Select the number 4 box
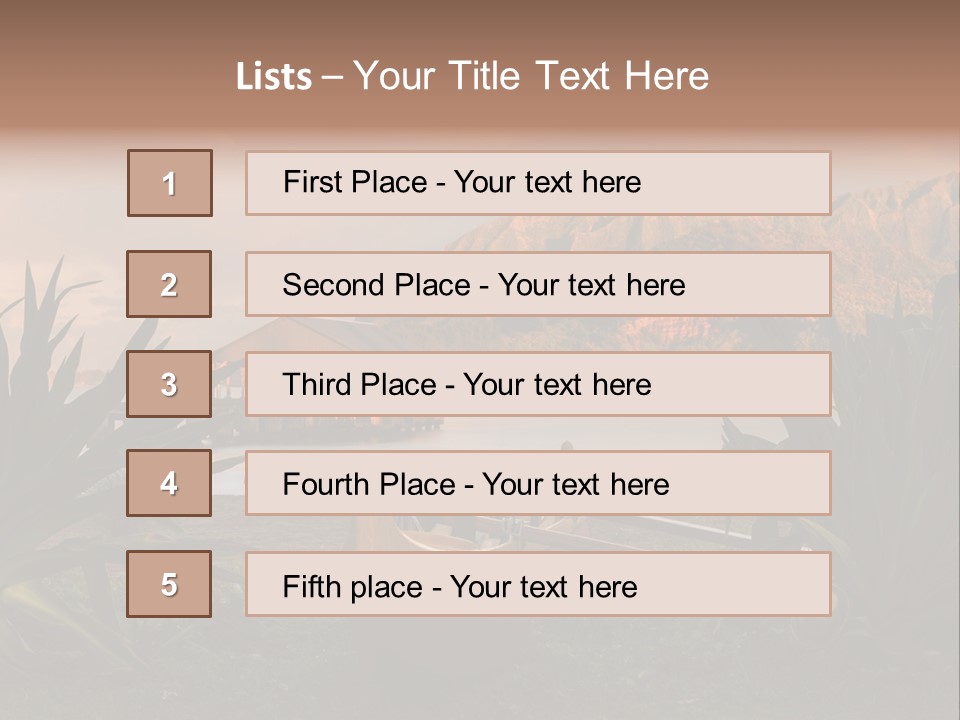Image resolution: width=960 pixels, height=720 pixels. pos(169,483)
